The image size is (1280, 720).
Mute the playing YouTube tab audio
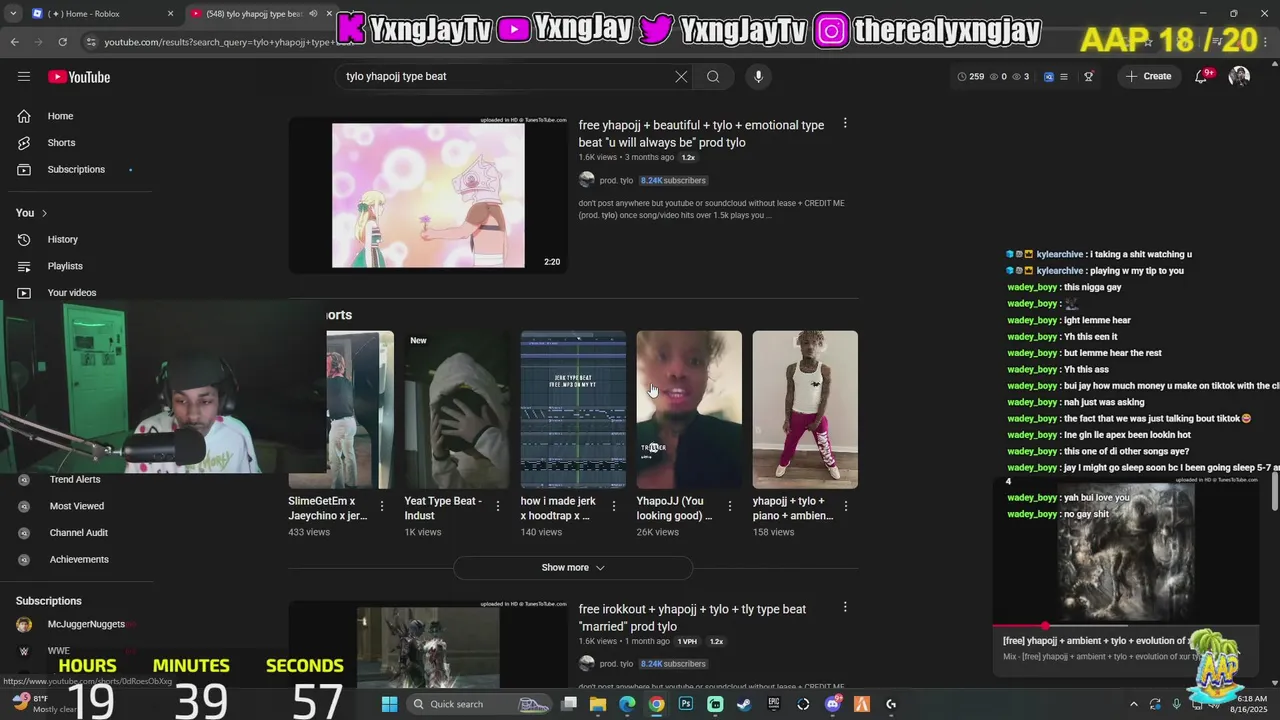[313, 14]
